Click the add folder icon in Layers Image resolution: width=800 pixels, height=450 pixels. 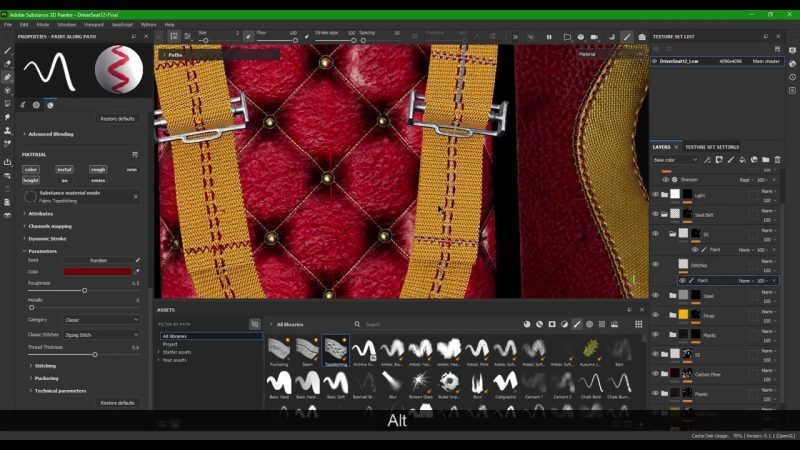pos(766,159)
